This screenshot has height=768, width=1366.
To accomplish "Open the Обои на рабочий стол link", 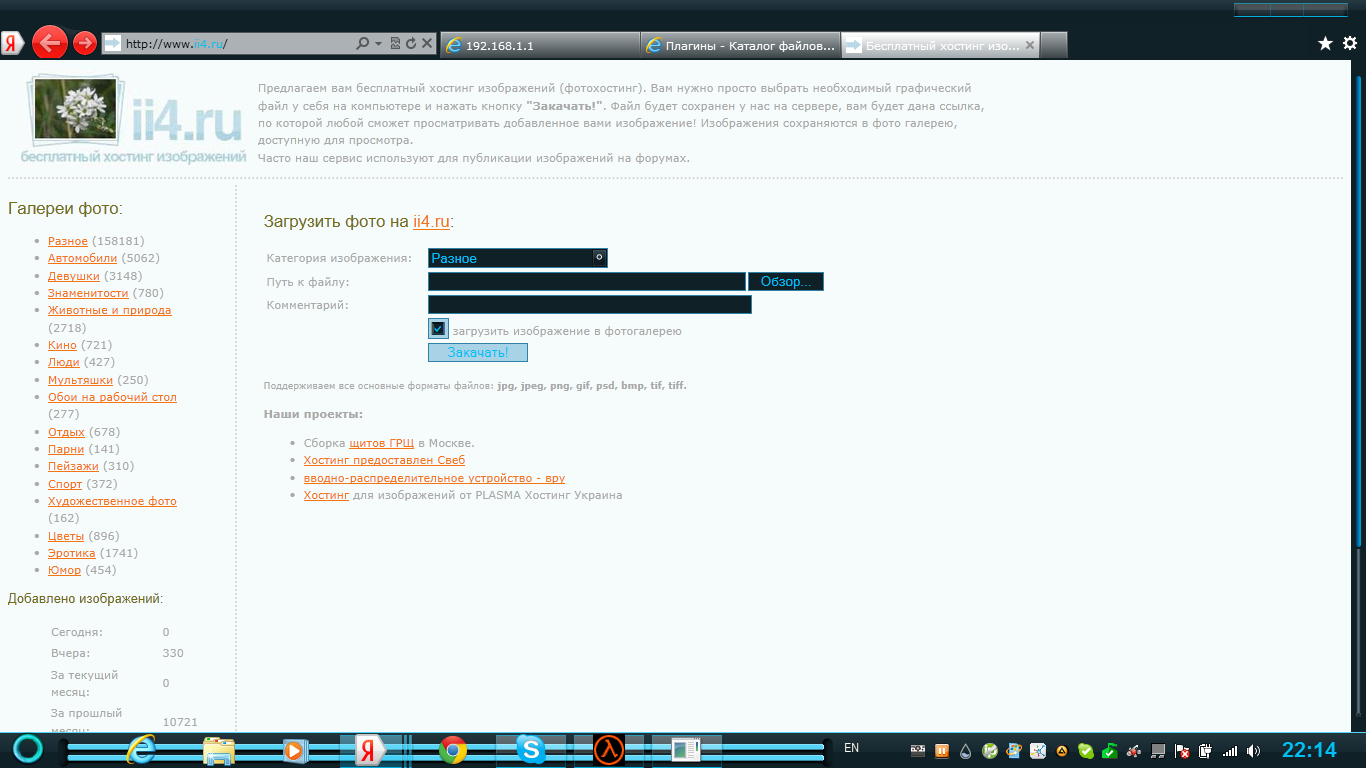I will coord(112,397).
